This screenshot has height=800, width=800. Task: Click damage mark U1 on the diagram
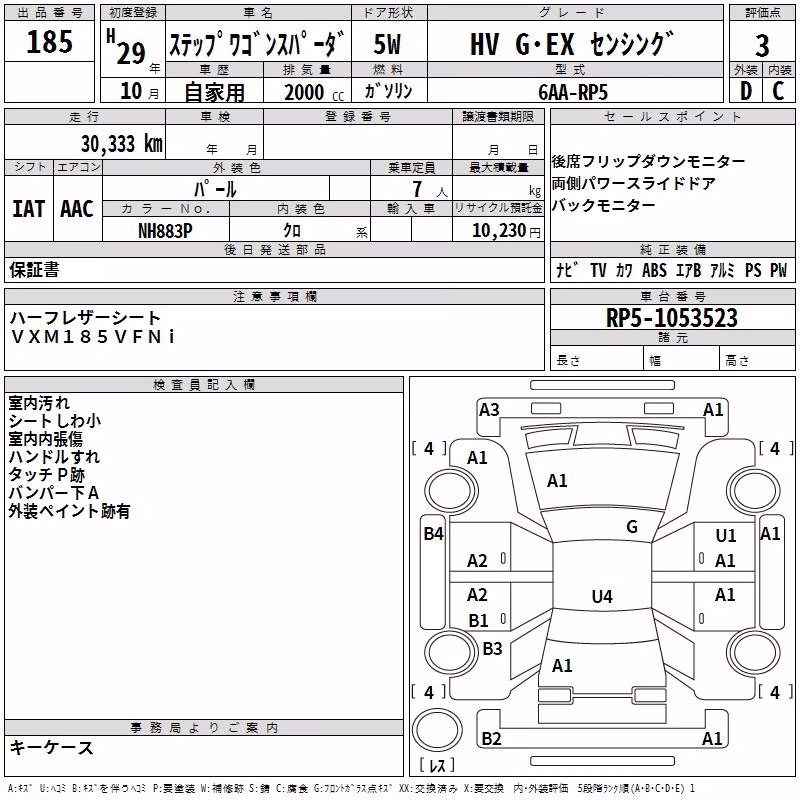tap(726, 536)
